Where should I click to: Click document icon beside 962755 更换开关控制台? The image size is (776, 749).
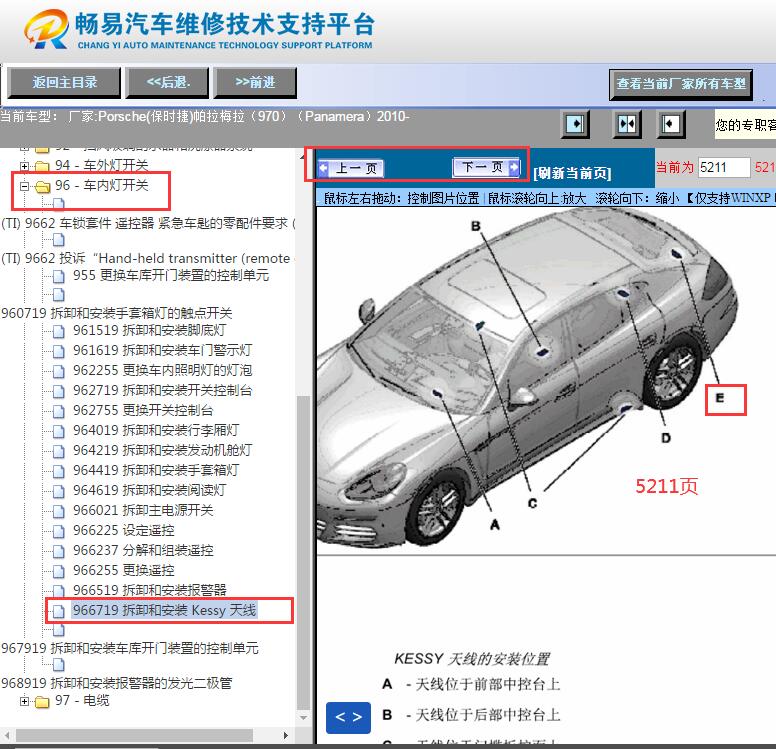pyautogui.click(x=58, y=411)
